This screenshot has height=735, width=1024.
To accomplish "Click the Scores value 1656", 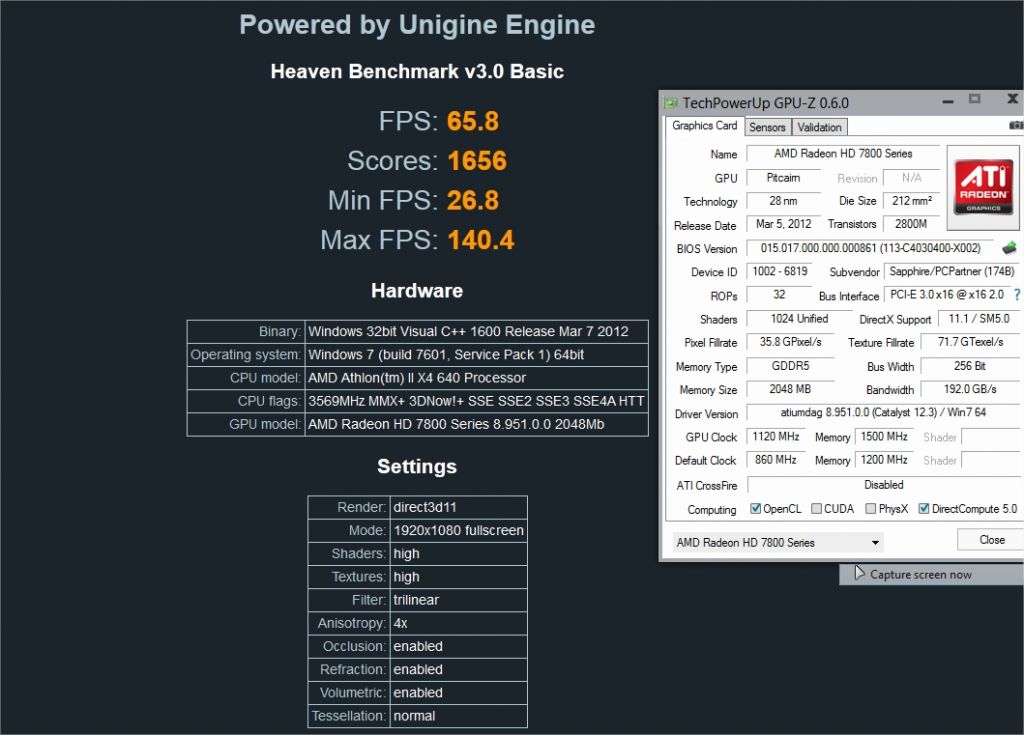I will 477,161.
